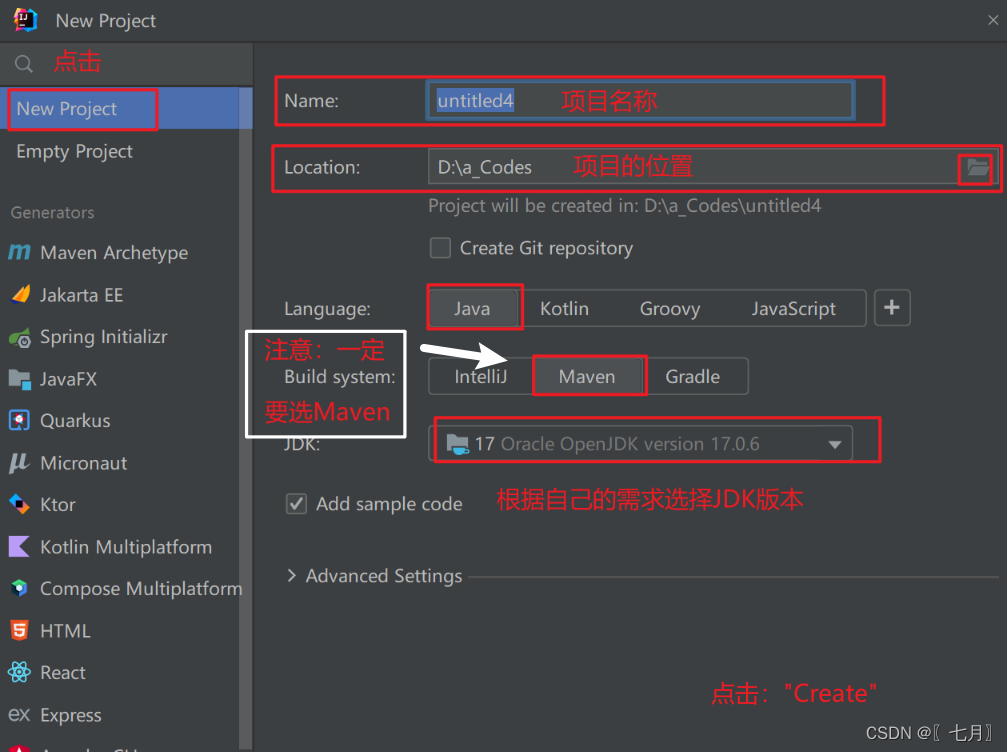Choose Maven build system
Screen dimensions: 1007x752
pos(587,376)
